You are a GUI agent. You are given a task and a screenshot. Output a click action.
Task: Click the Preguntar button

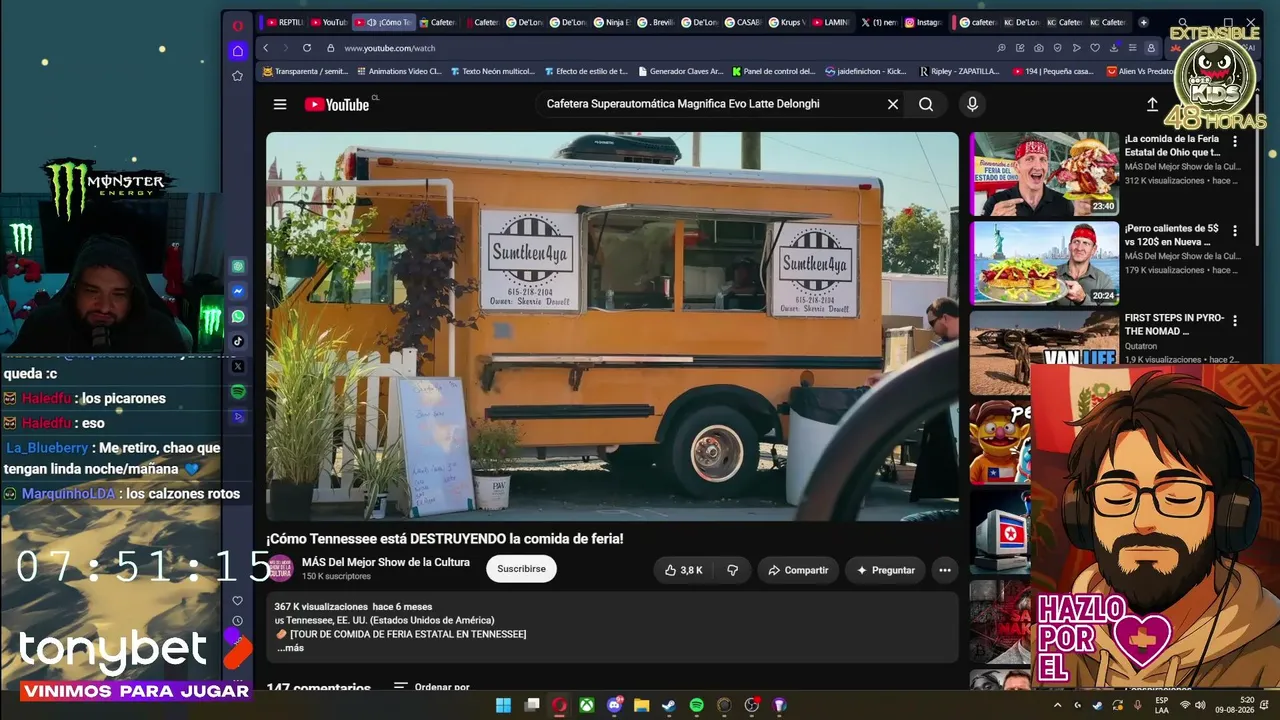pos(885,570)
